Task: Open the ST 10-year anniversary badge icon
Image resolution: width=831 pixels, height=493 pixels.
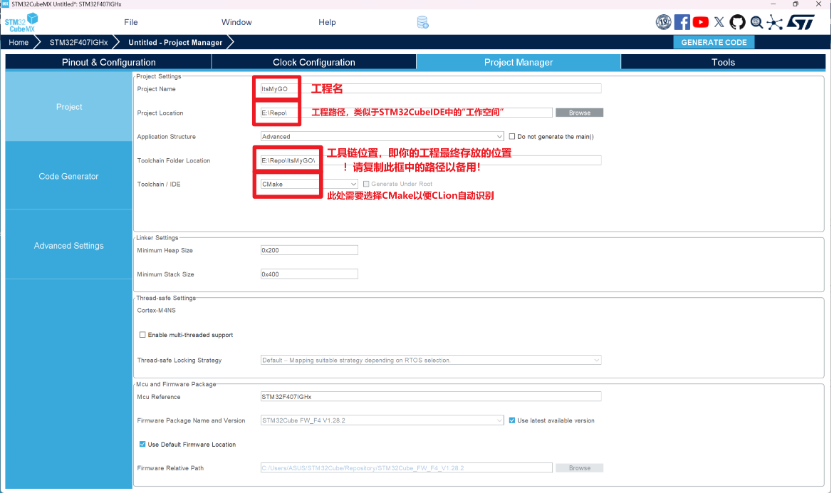Action: (x=663, y=22)
